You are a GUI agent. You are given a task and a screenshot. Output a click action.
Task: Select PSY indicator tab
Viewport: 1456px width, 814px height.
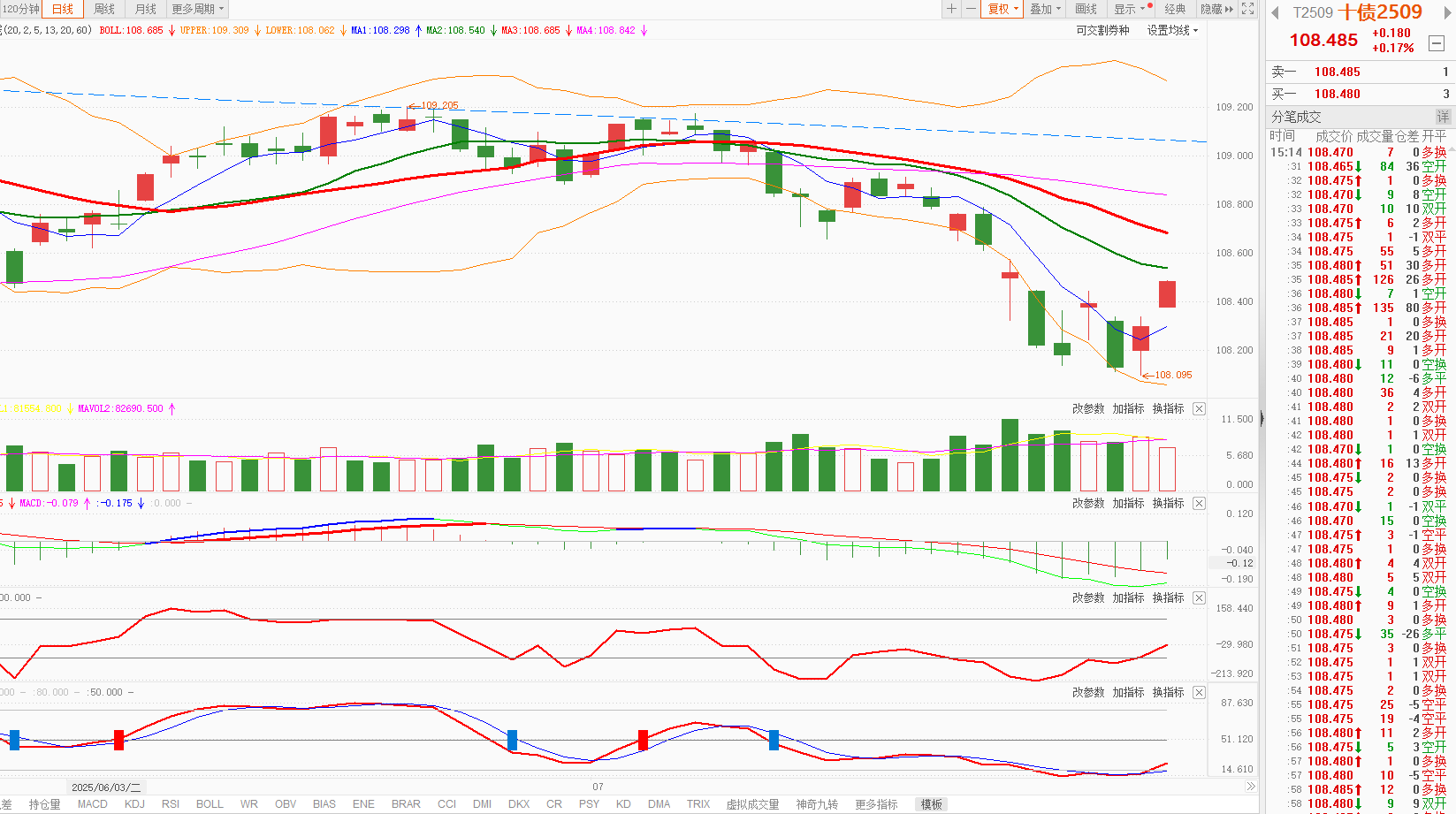pos(589,804)
